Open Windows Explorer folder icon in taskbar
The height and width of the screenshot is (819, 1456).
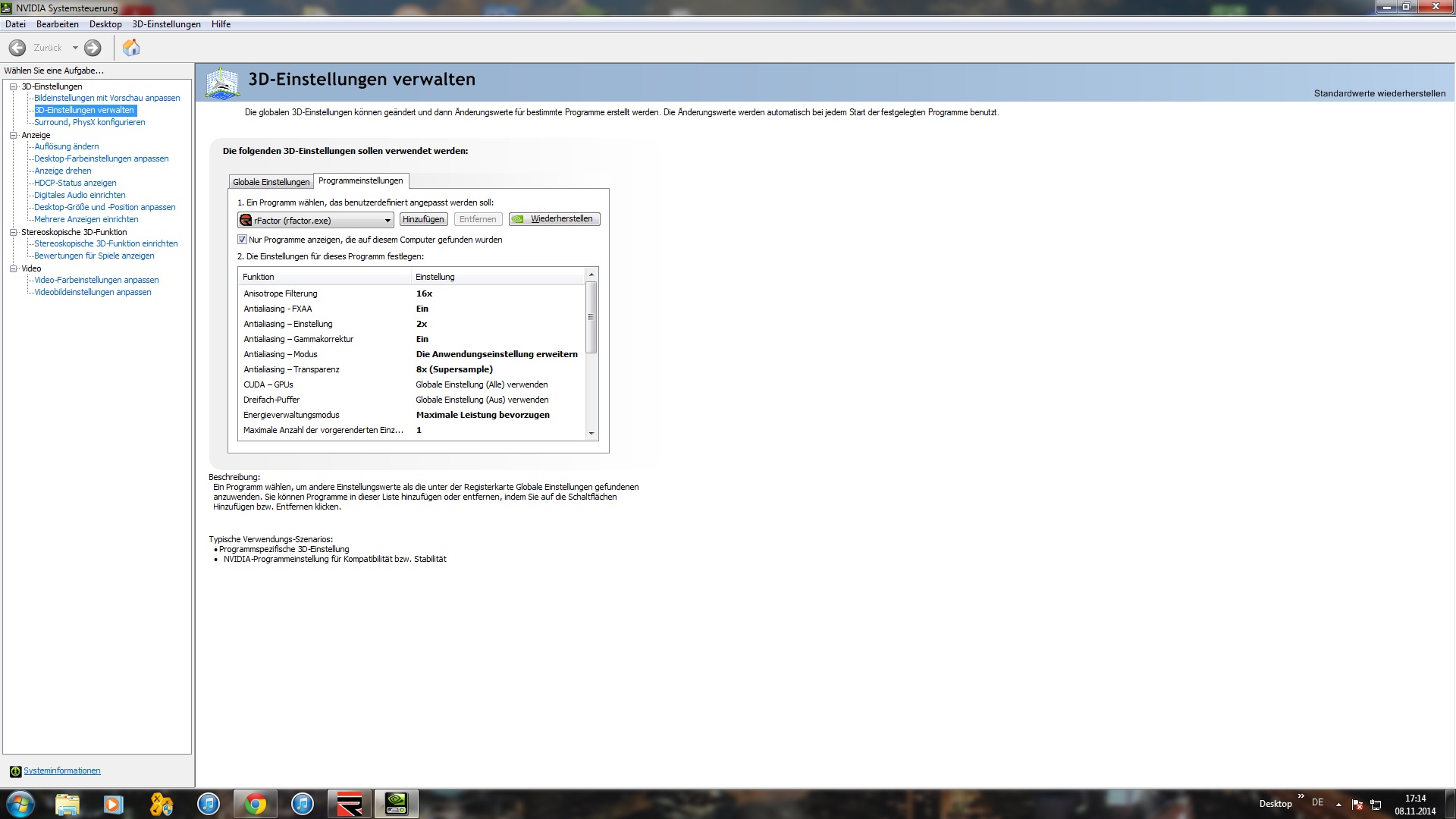(67, 804)
